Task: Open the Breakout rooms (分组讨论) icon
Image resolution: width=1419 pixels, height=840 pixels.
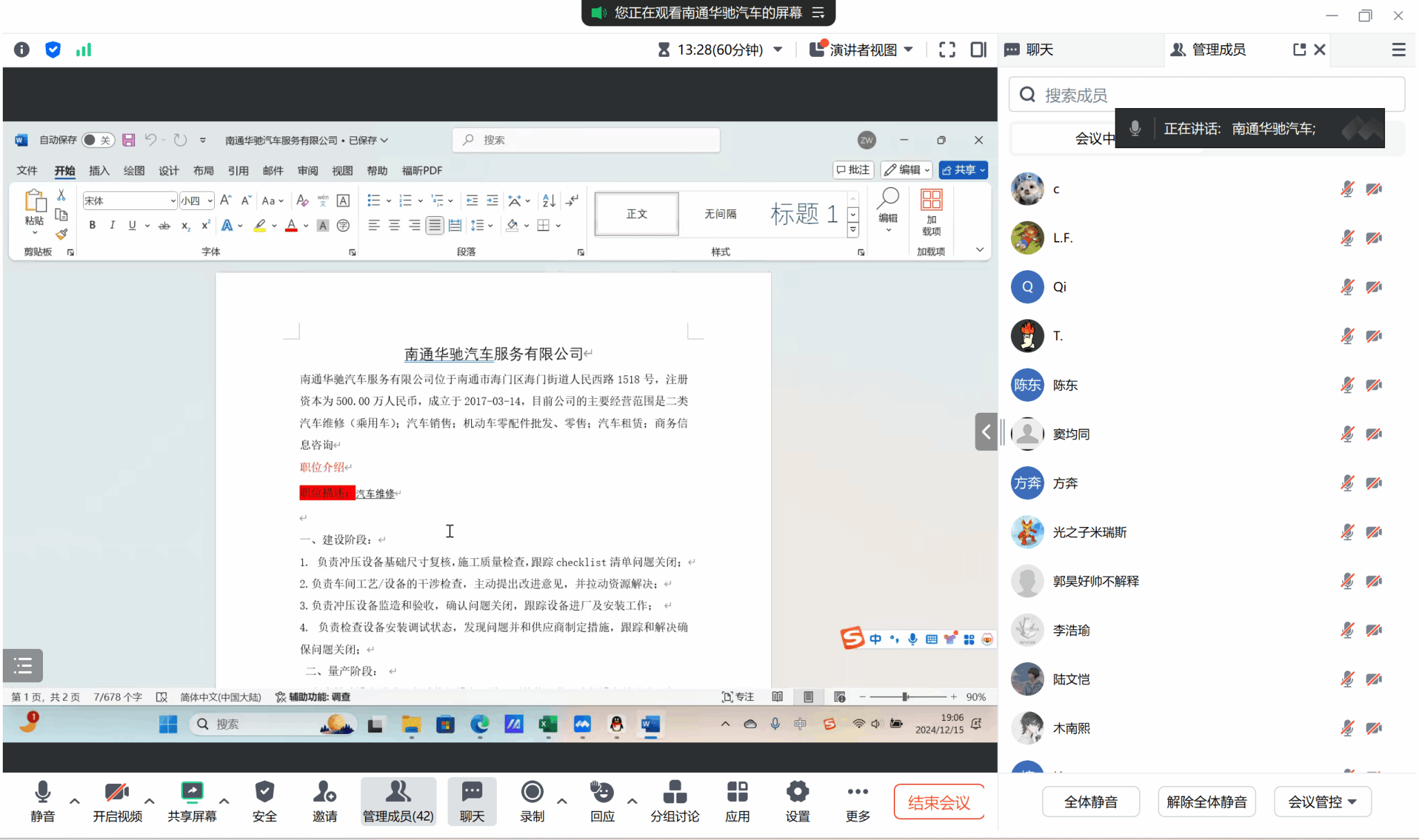Action: click(674, 792)
